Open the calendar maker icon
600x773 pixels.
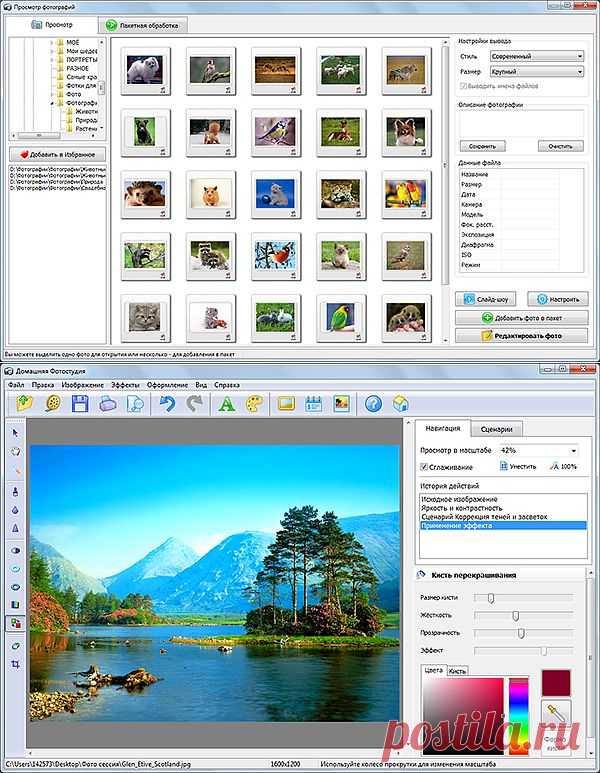point(314,404)
